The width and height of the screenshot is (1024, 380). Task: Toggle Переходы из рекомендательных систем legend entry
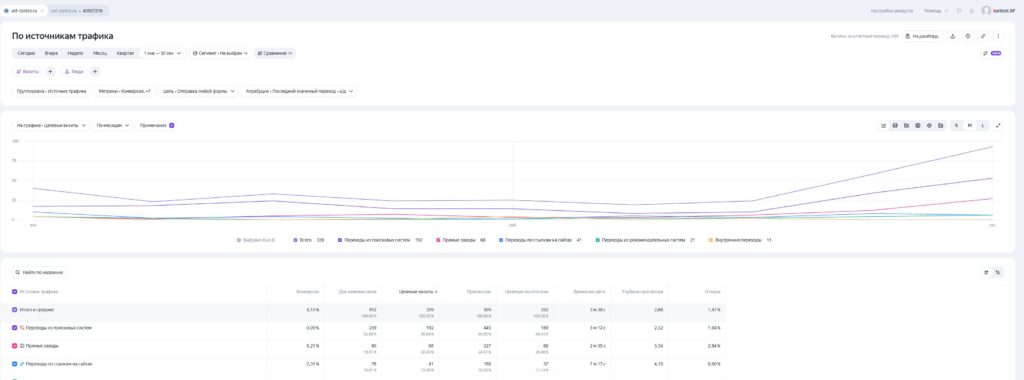645,240
